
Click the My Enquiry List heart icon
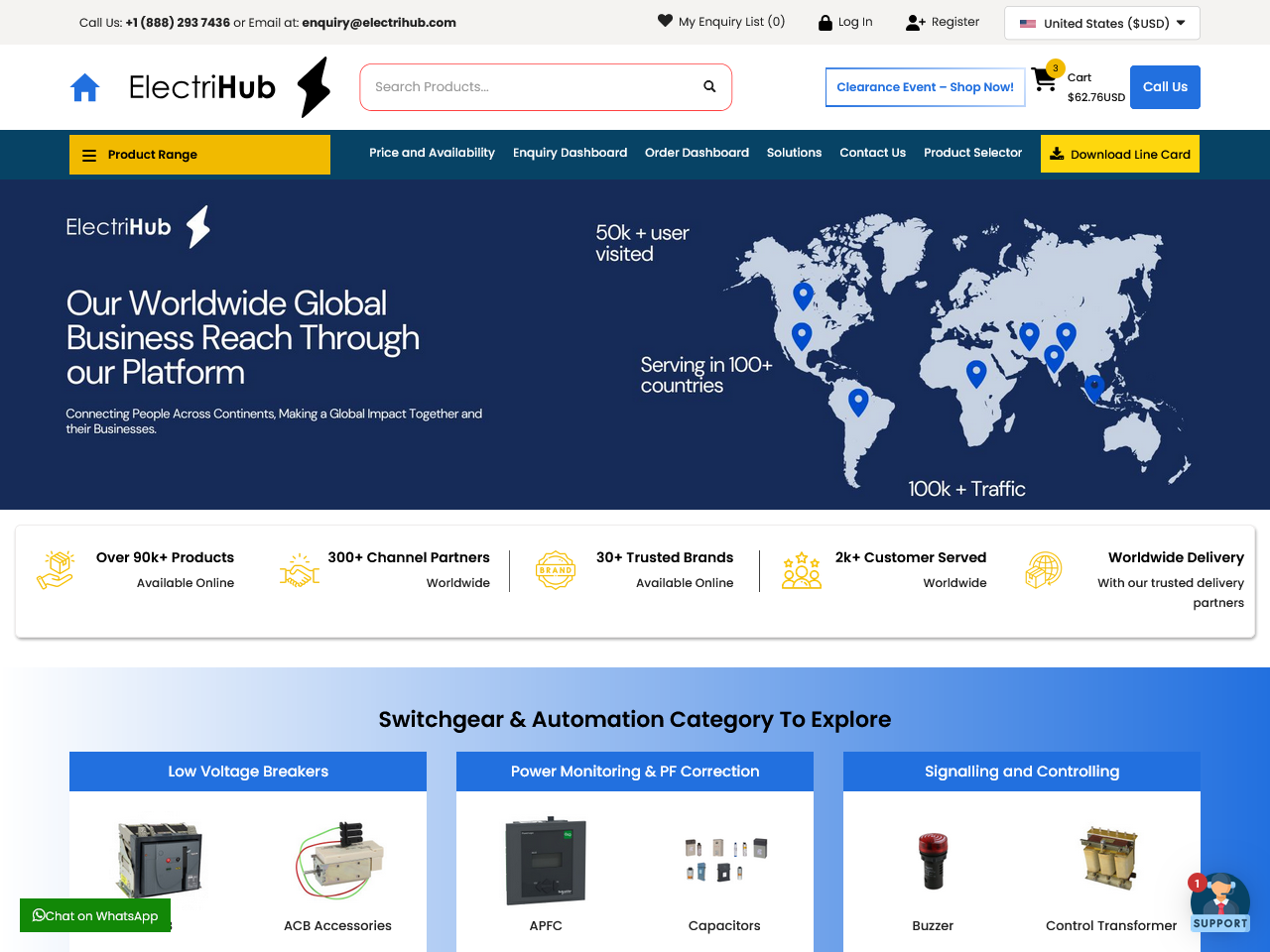tap(665, 21)
